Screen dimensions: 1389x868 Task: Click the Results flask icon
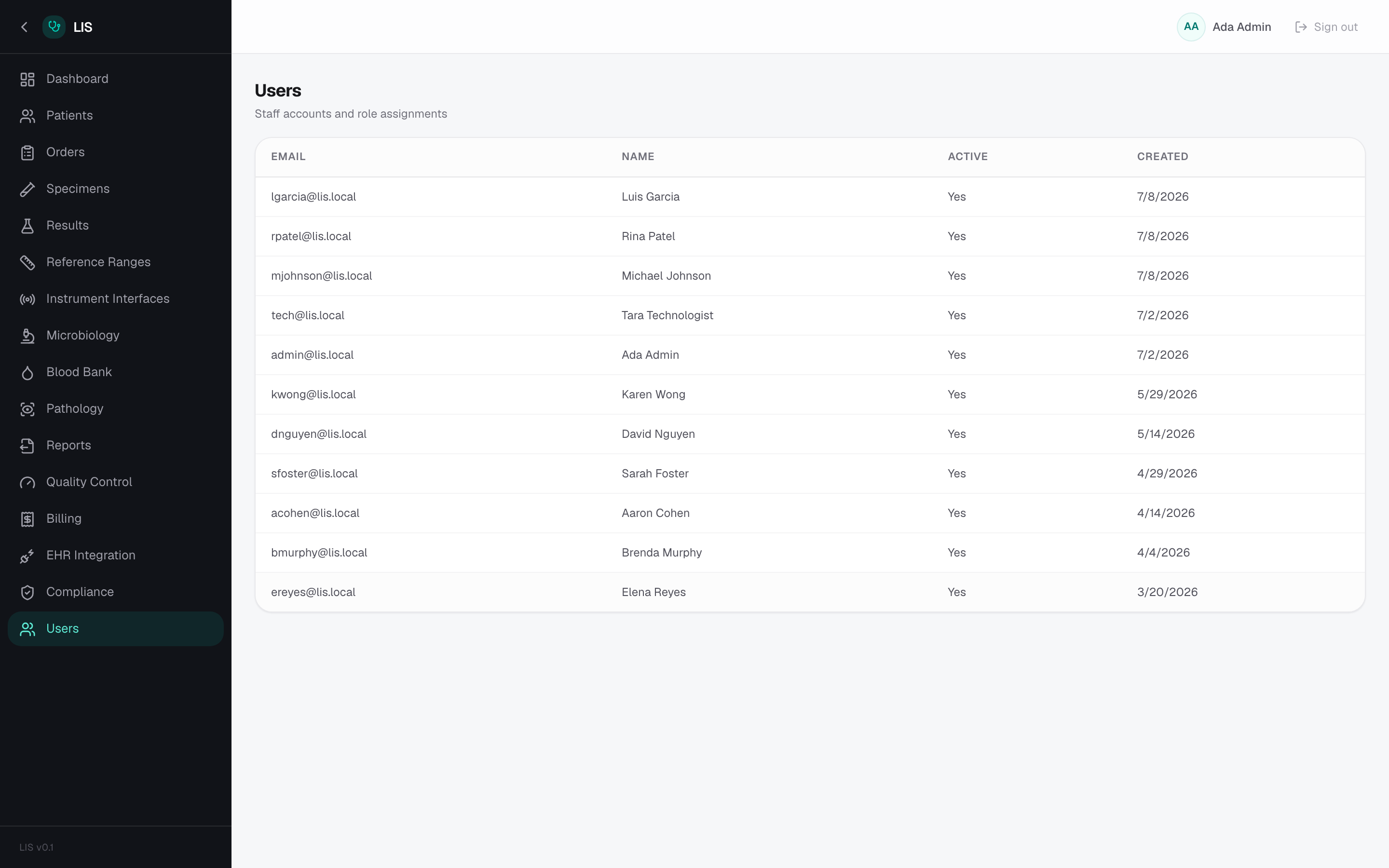coord(27,226)
